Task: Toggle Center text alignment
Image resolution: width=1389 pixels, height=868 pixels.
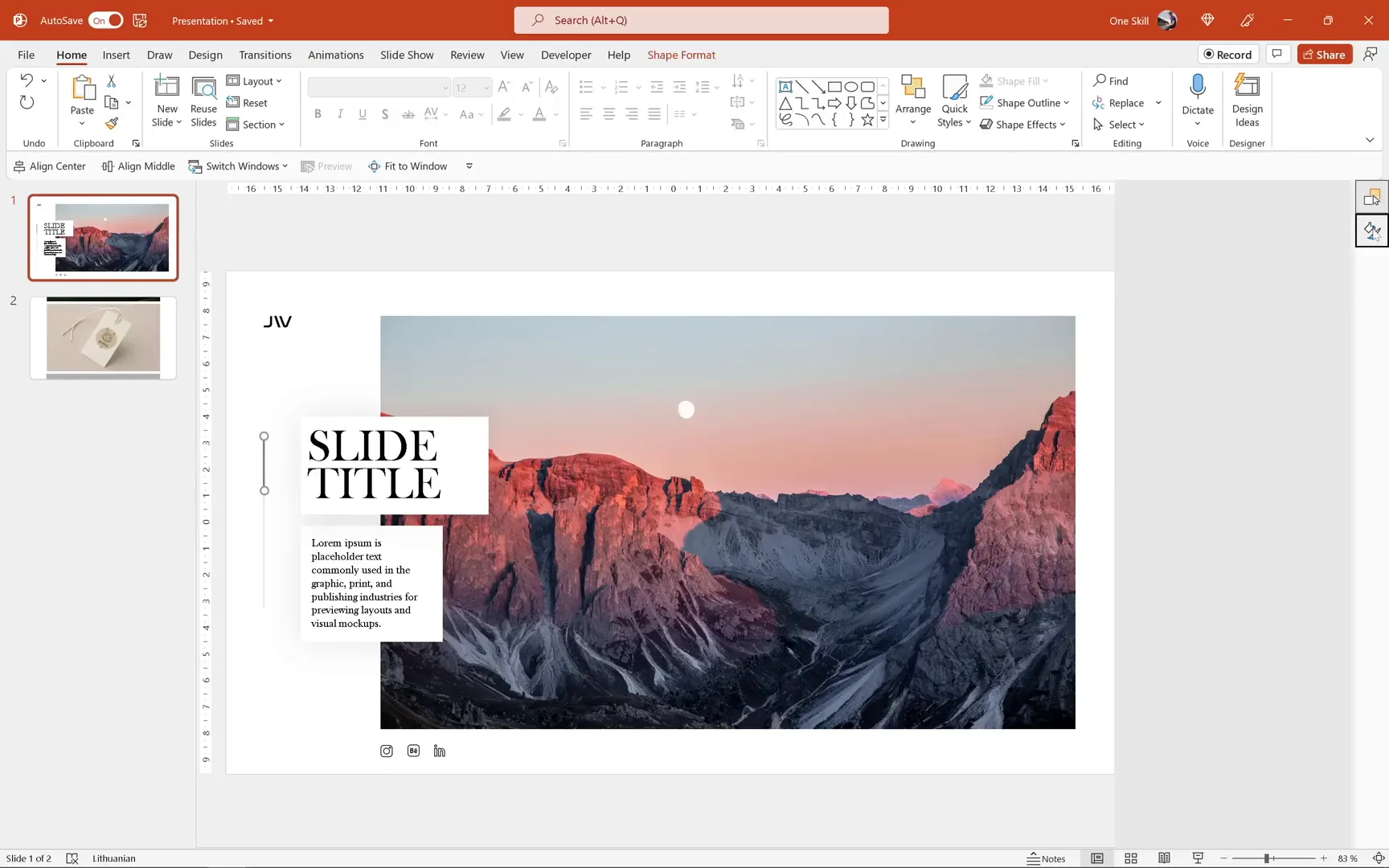Action: (609, 114)
